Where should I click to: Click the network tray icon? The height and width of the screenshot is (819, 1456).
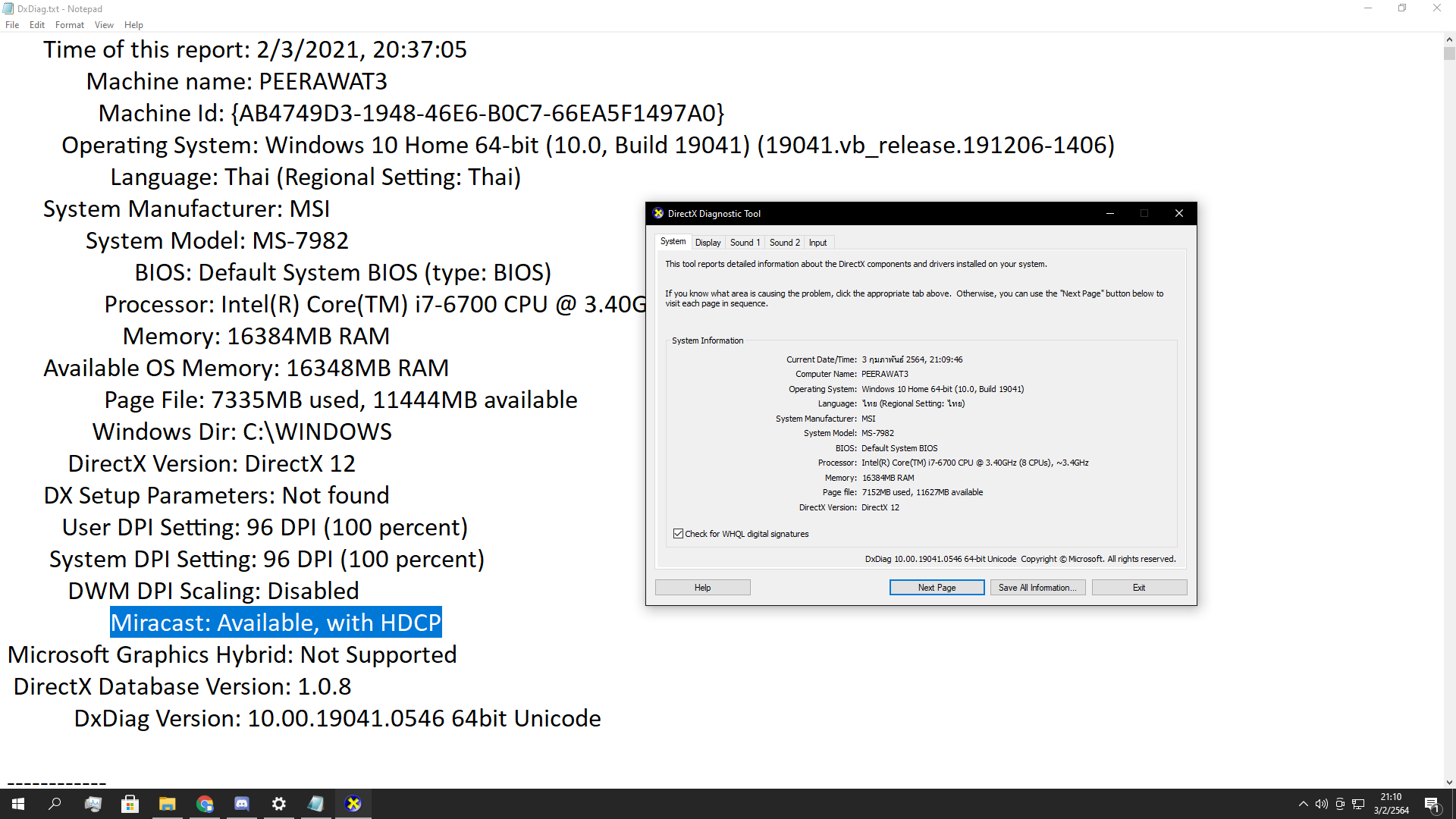coord(1358,804)
